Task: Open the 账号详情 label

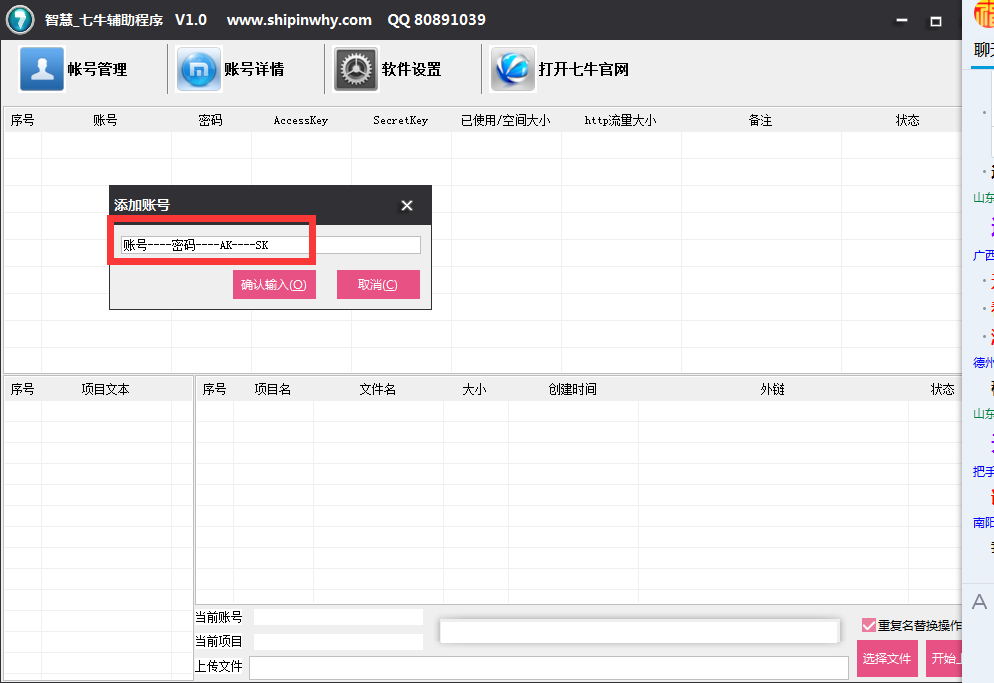Action: coord(254,69)
